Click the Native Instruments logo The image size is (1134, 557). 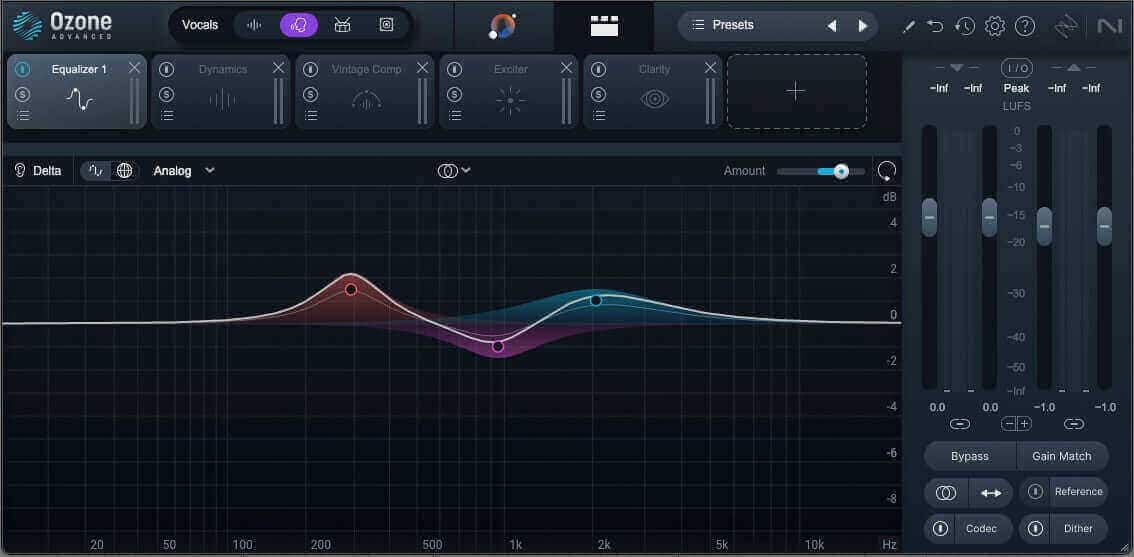point(1109,27)
